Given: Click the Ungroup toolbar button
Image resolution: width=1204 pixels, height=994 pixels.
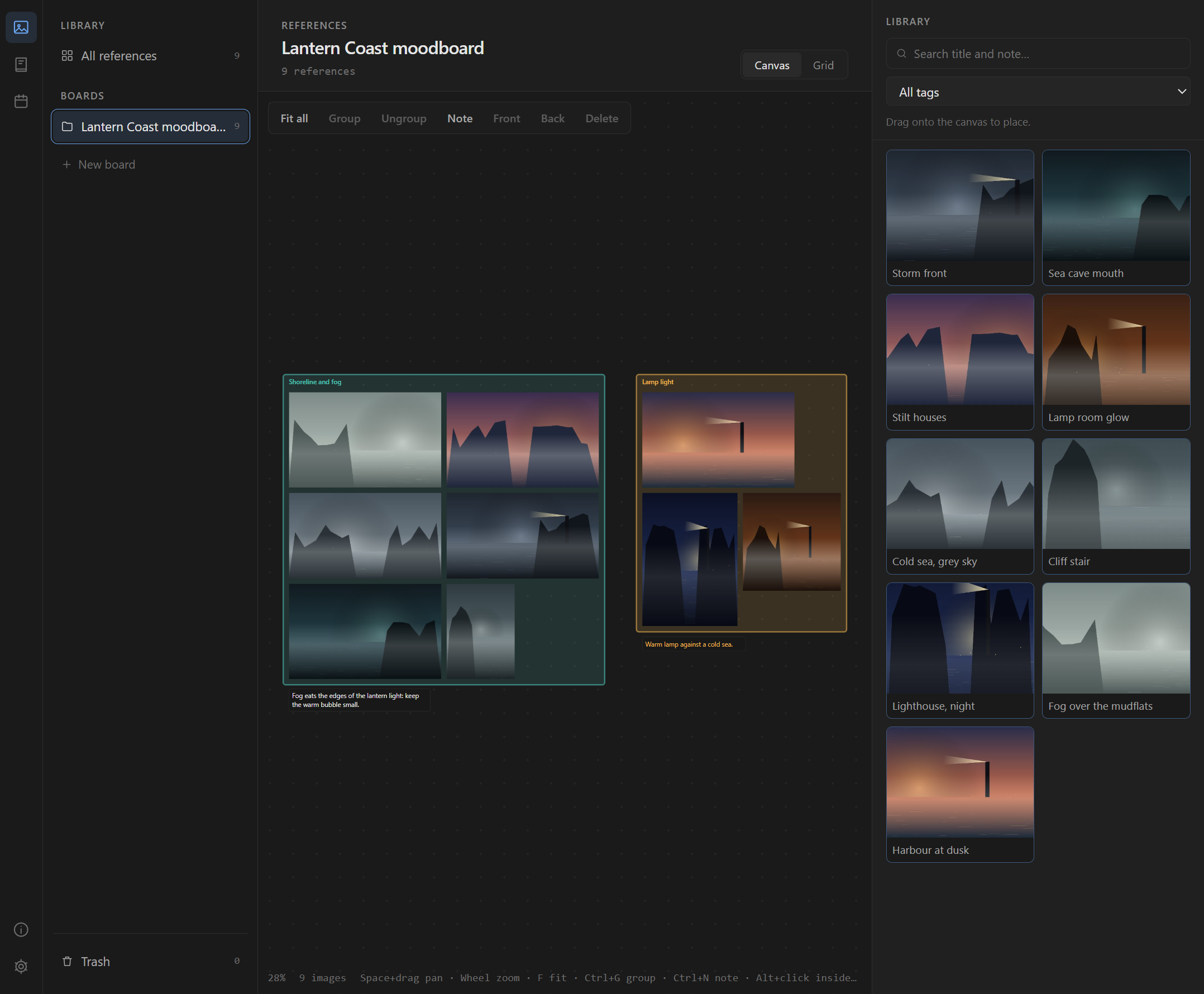Looking at the screenshot, I should coord(404,118).
